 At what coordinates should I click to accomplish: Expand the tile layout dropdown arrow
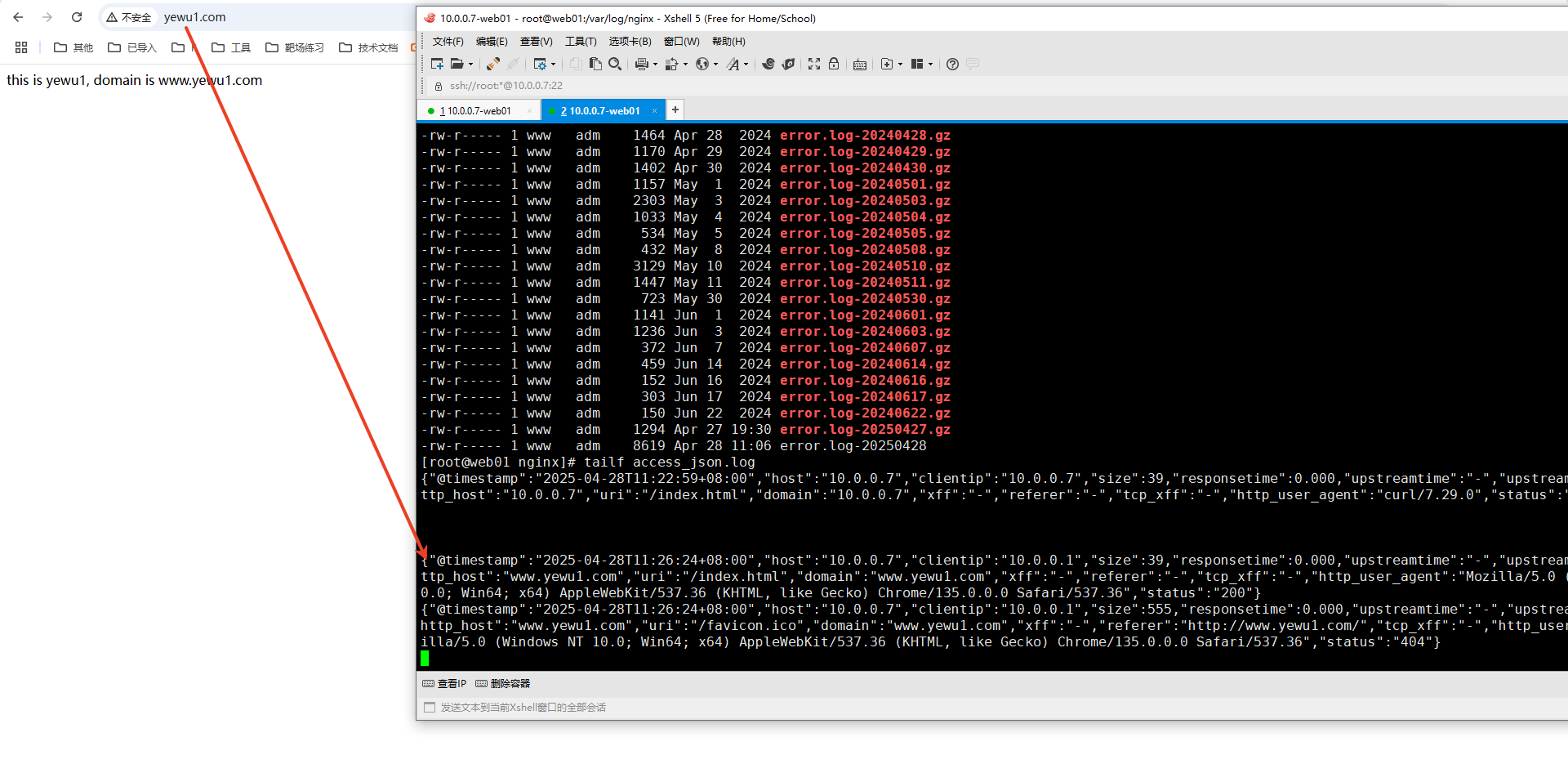[931, 64]
